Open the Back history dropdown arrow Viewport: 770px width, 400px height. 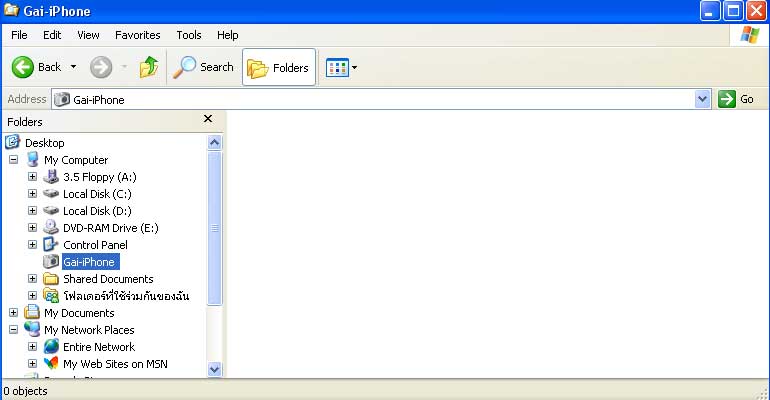73,67
